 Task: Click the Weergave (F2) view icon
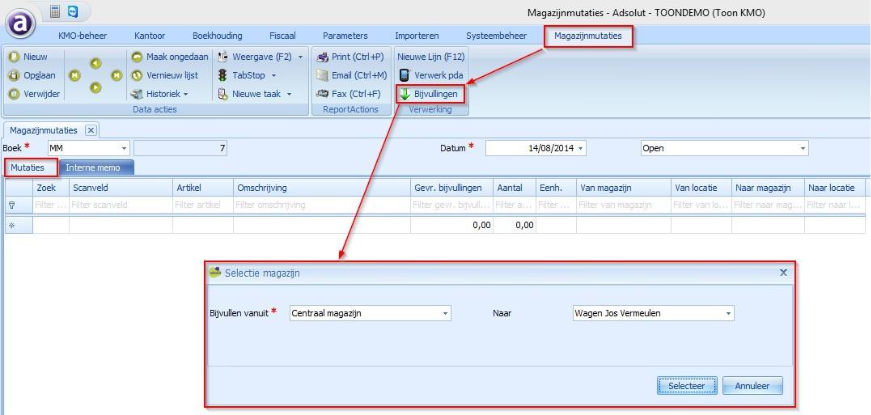[223, 57]
